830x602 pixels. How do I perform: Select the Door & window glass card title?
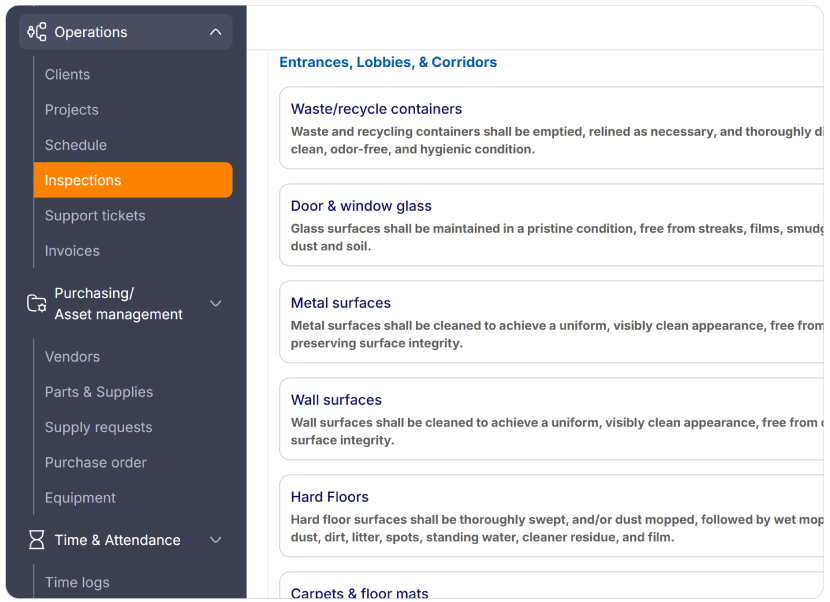coord(361,205)
